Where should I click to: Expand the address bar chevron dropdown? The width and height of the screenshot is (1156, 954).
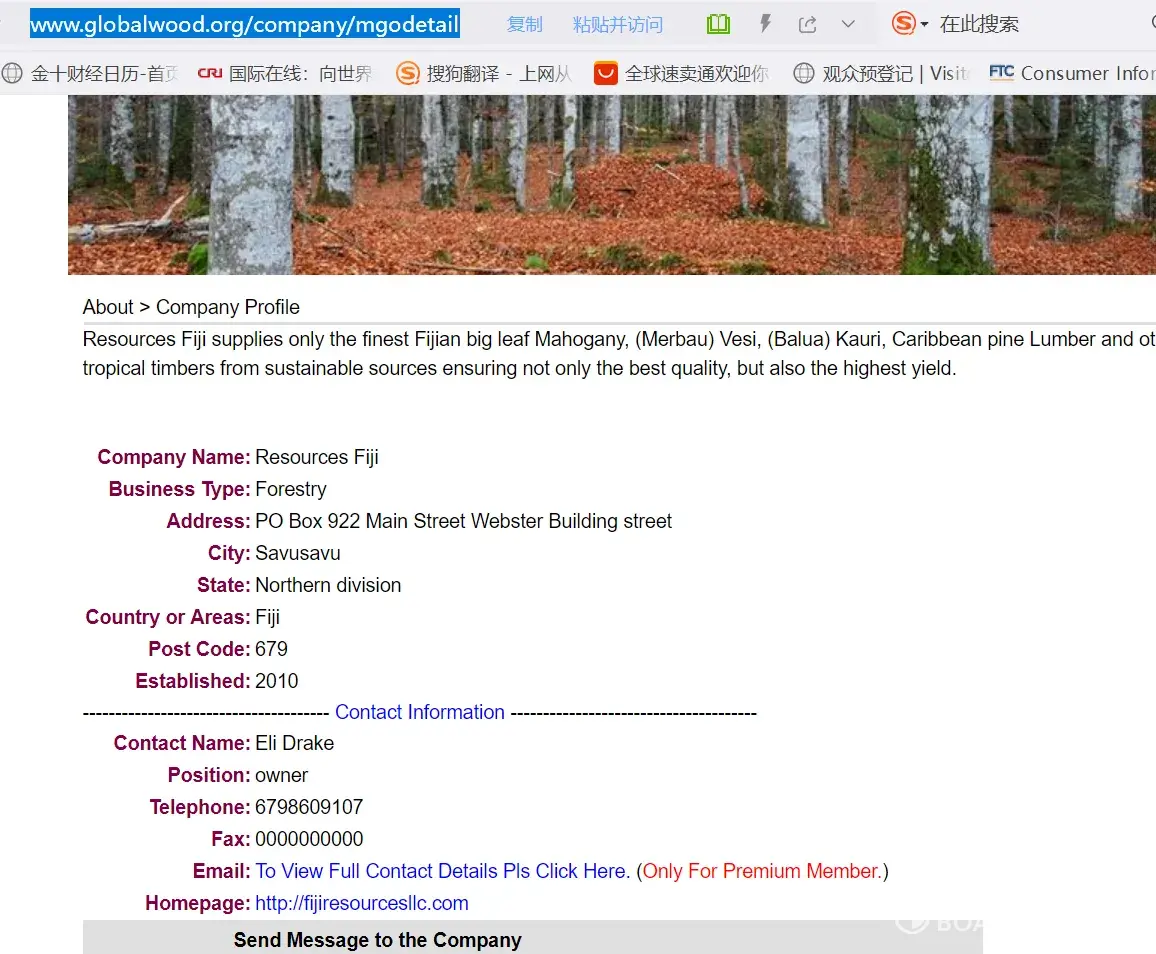[x=848, y=24]
